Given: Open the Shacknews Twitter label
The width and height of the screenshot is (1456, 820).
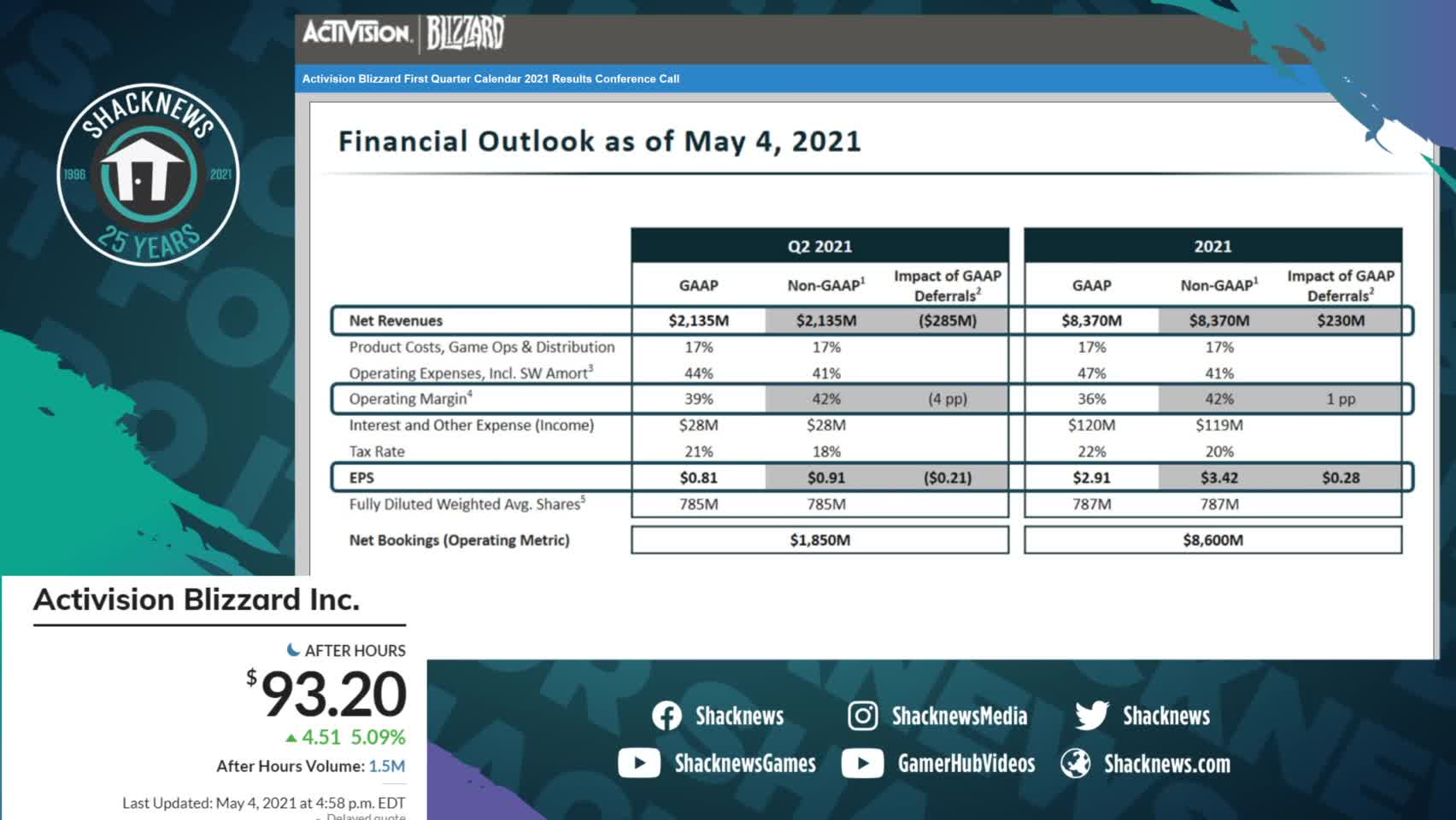Looking at the screenshot, I should (x=1166, y=716).
